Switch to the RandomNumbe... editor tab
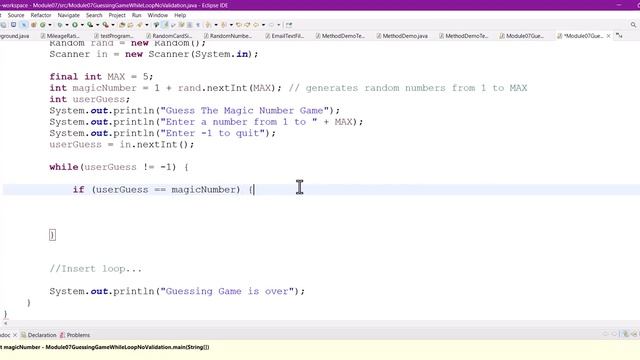Image resolution: width=640 pixels, height=360 pixels. pos(227,36)
